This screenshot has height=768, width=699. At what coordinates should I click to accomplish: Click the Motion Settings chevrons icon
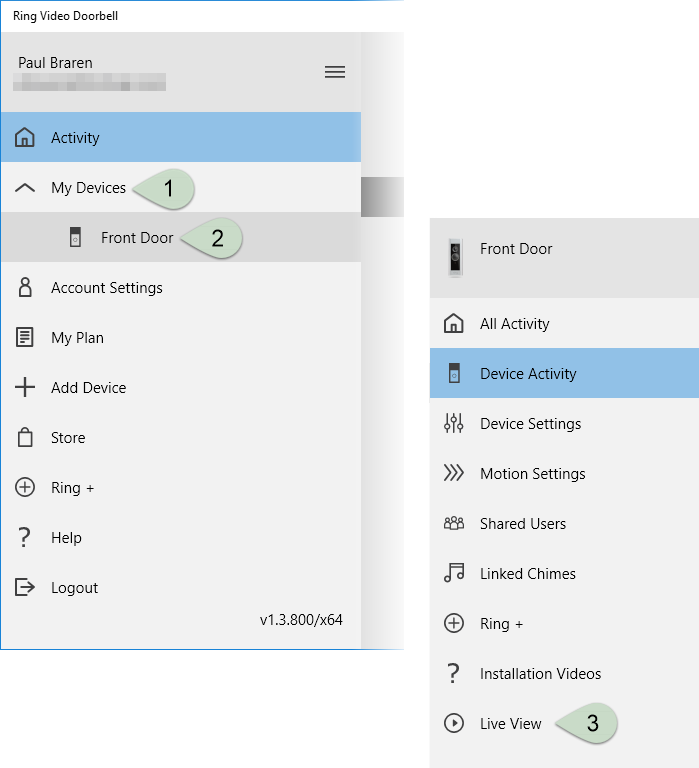(454, 473)
